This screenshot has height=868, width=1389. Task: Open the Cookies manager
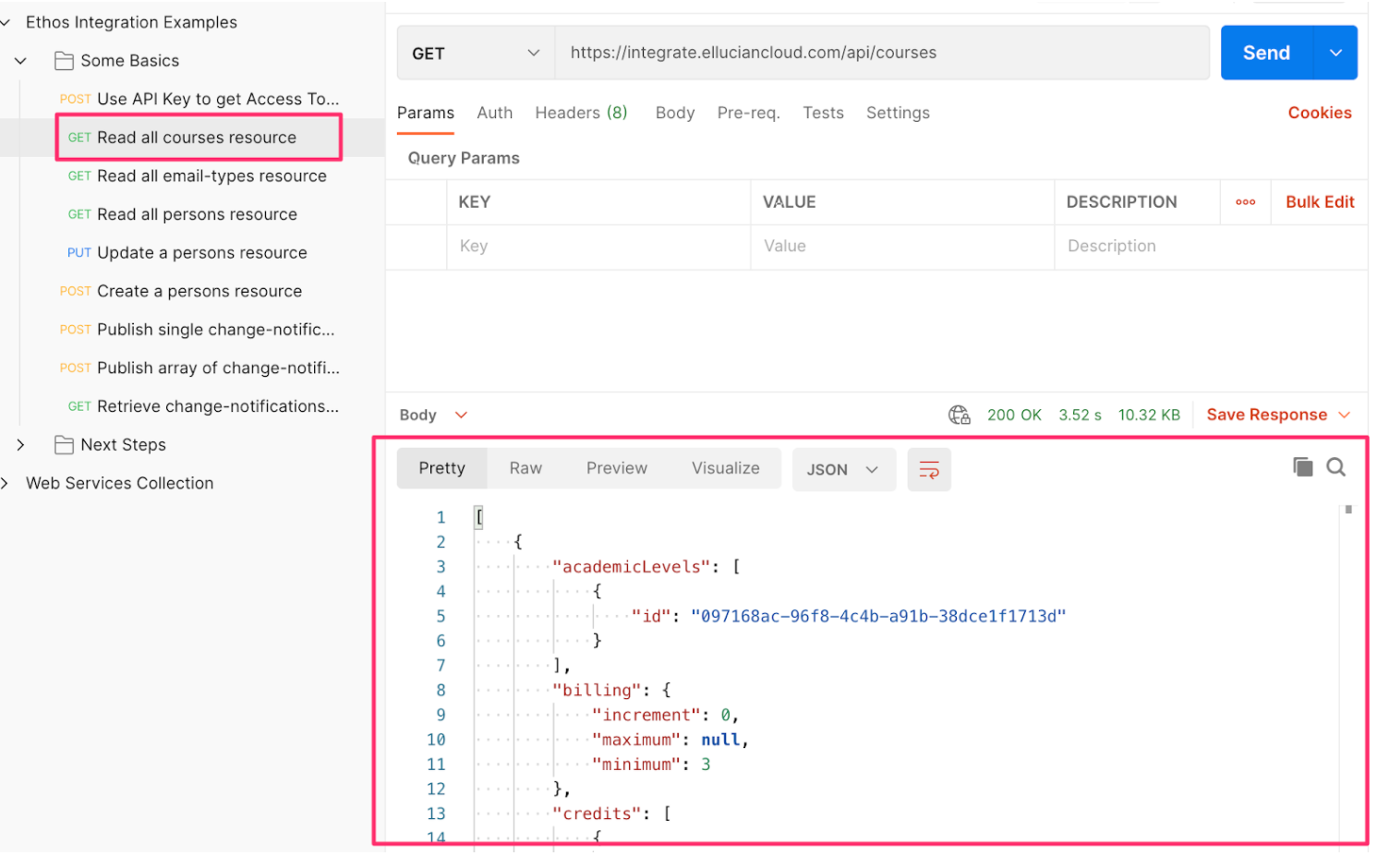click(x=1320, y=113)
